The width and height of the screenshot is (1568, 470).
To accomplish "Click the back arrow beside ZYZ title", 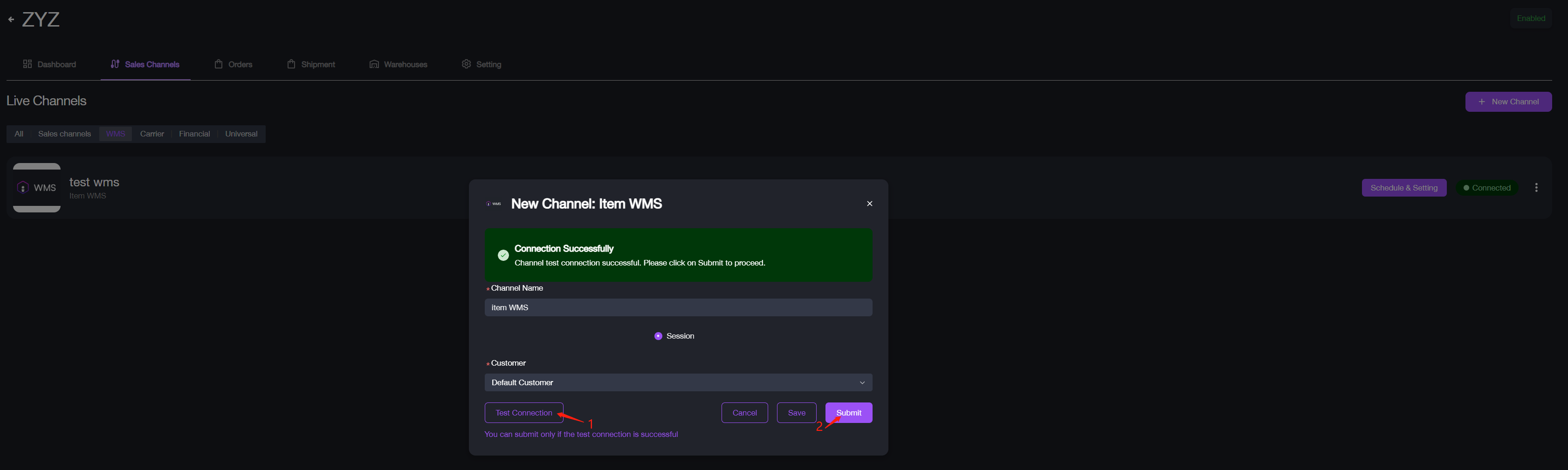I will 10,19.
